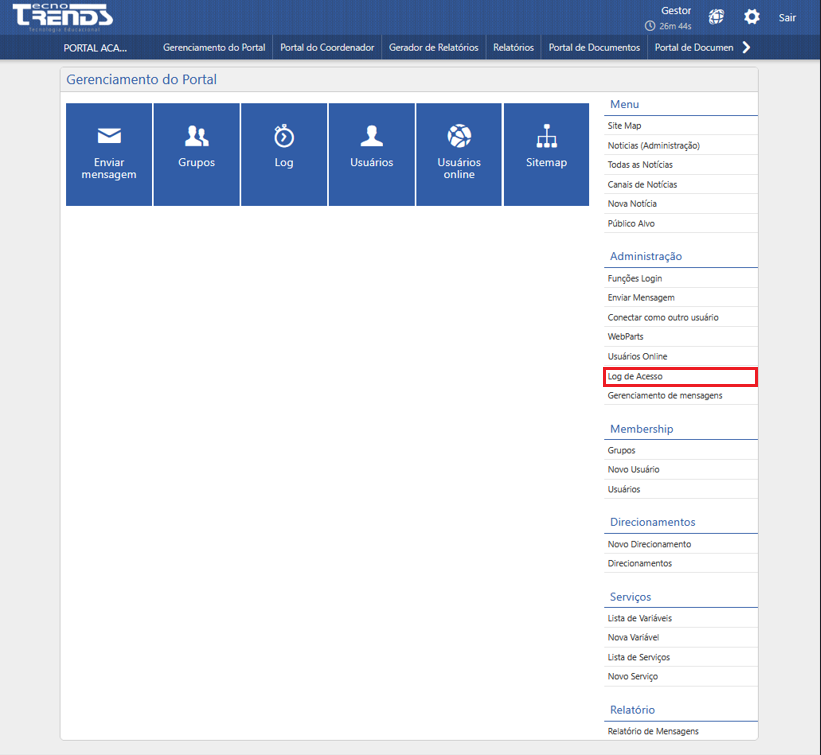The width and height of the screenshot is (821, 755).
Task: Open the Gerador de Relatórios tab
Action: coord(433,46)
